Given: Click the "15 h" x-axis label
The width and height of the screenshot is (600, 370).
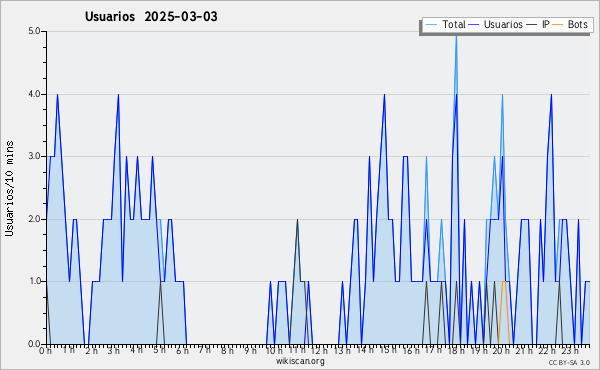Looking at the screenshot, I should (x=388, y=350).
